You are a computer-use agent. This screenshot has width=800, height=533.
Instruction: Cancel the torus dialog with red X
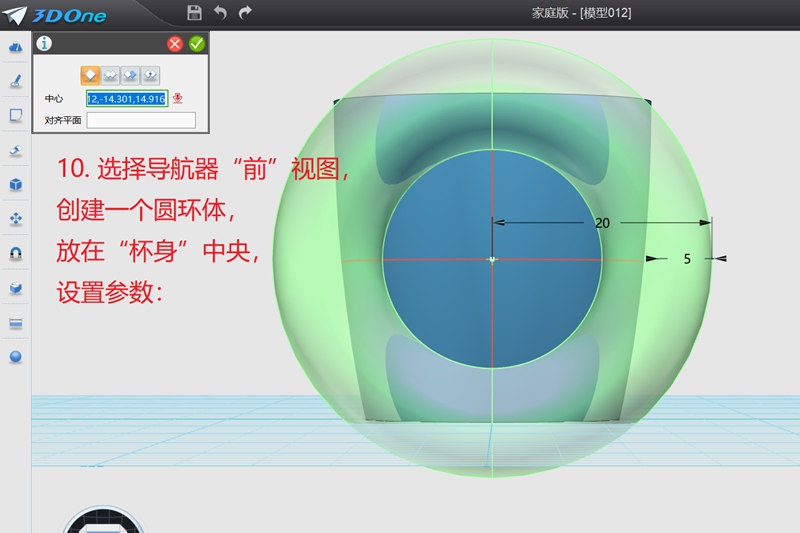(175, 44)
